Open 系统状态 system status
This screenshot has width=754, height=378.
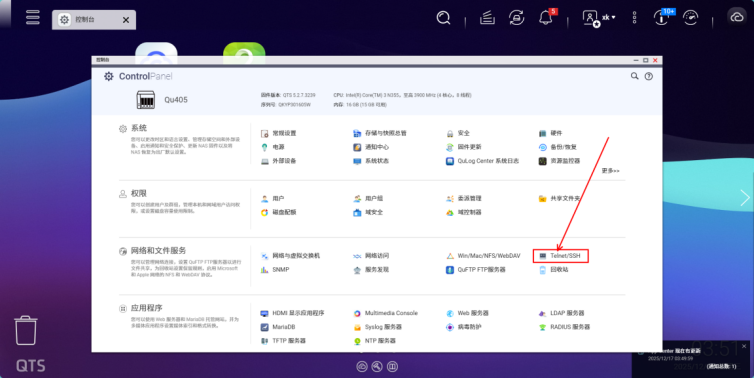pos(371,161)
